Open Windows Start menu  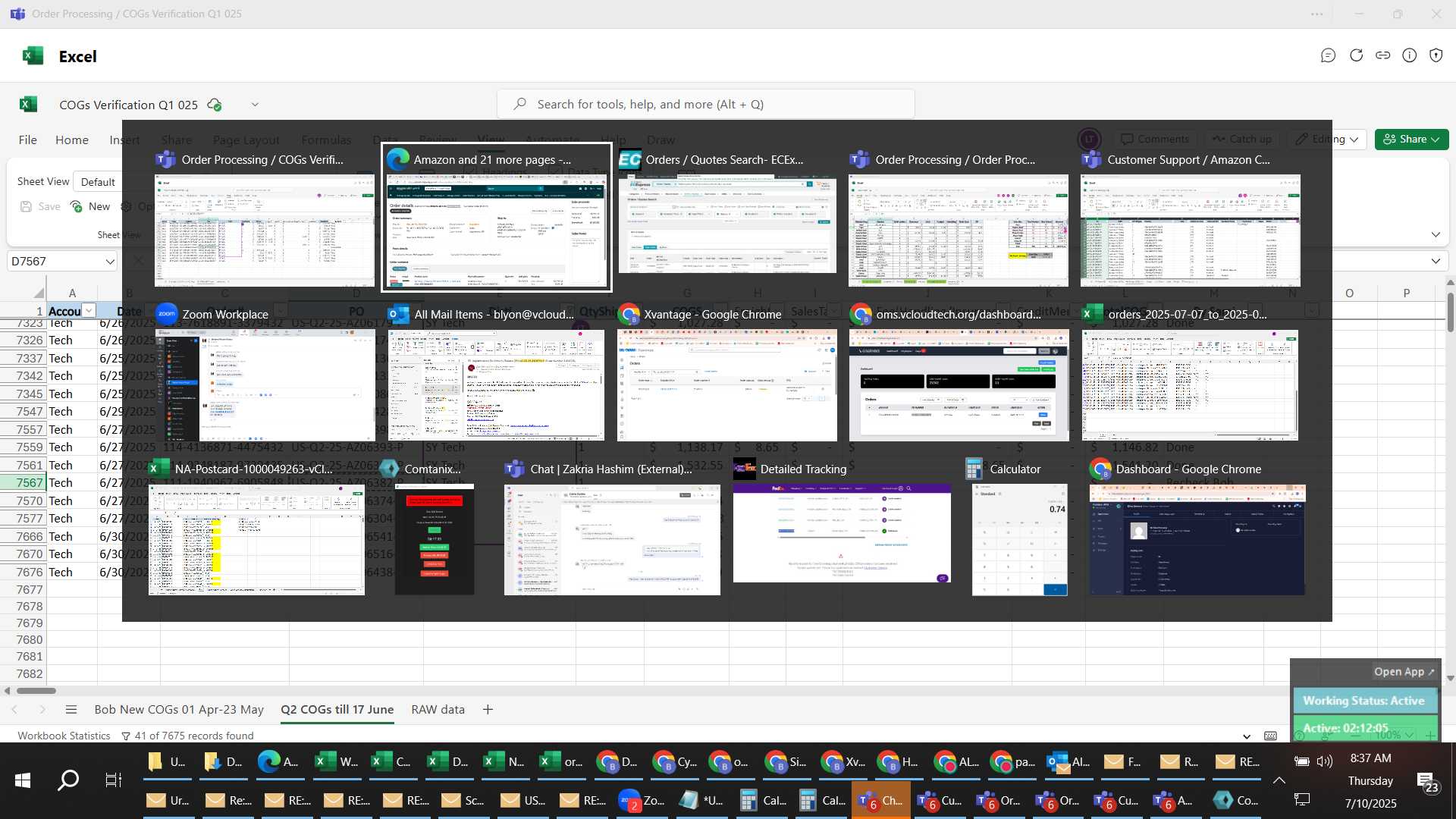pyautogui.click(x=23, y=780)
